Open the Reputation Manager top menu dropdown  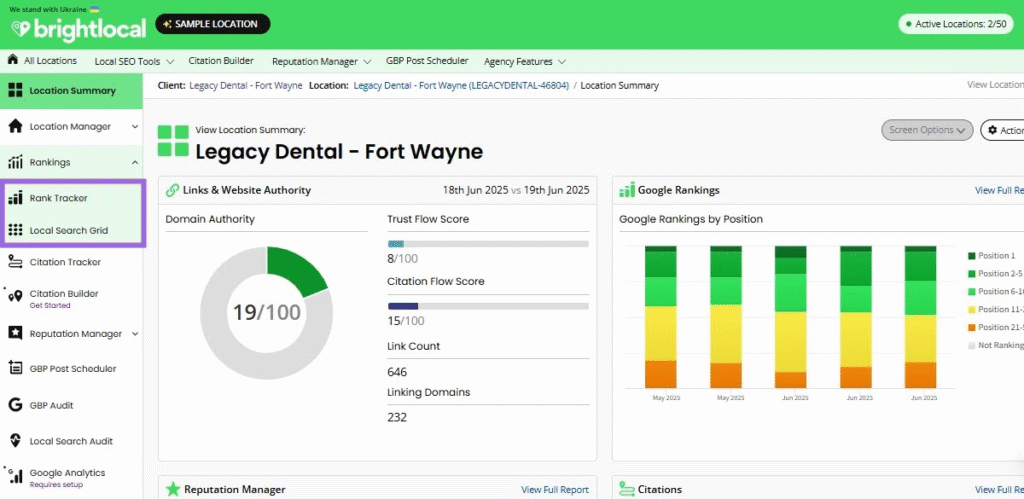(x=321, y=61)
